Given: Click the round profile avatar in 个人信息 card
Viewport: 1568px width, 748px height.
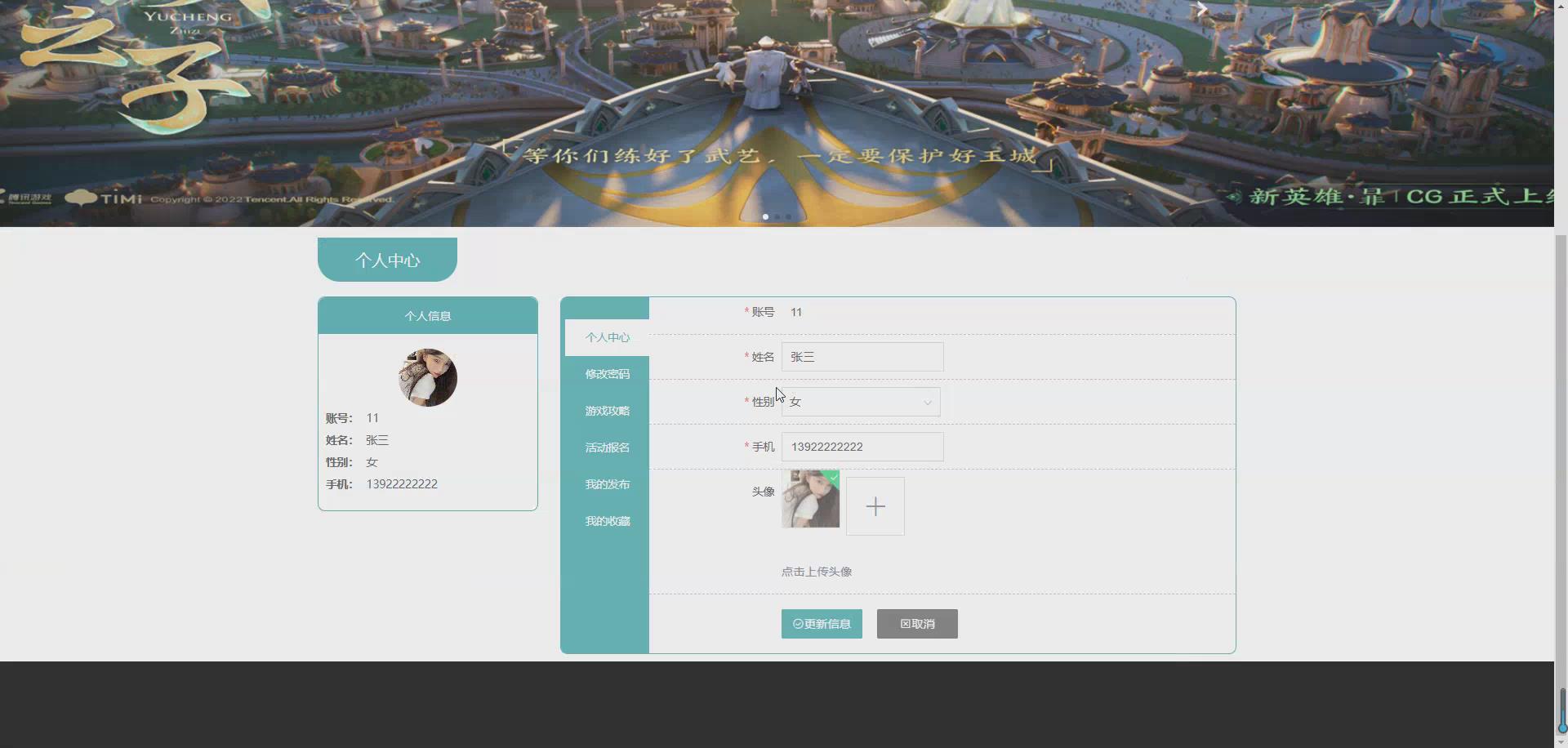Looking at the screenshot, I should pos(428,378).
